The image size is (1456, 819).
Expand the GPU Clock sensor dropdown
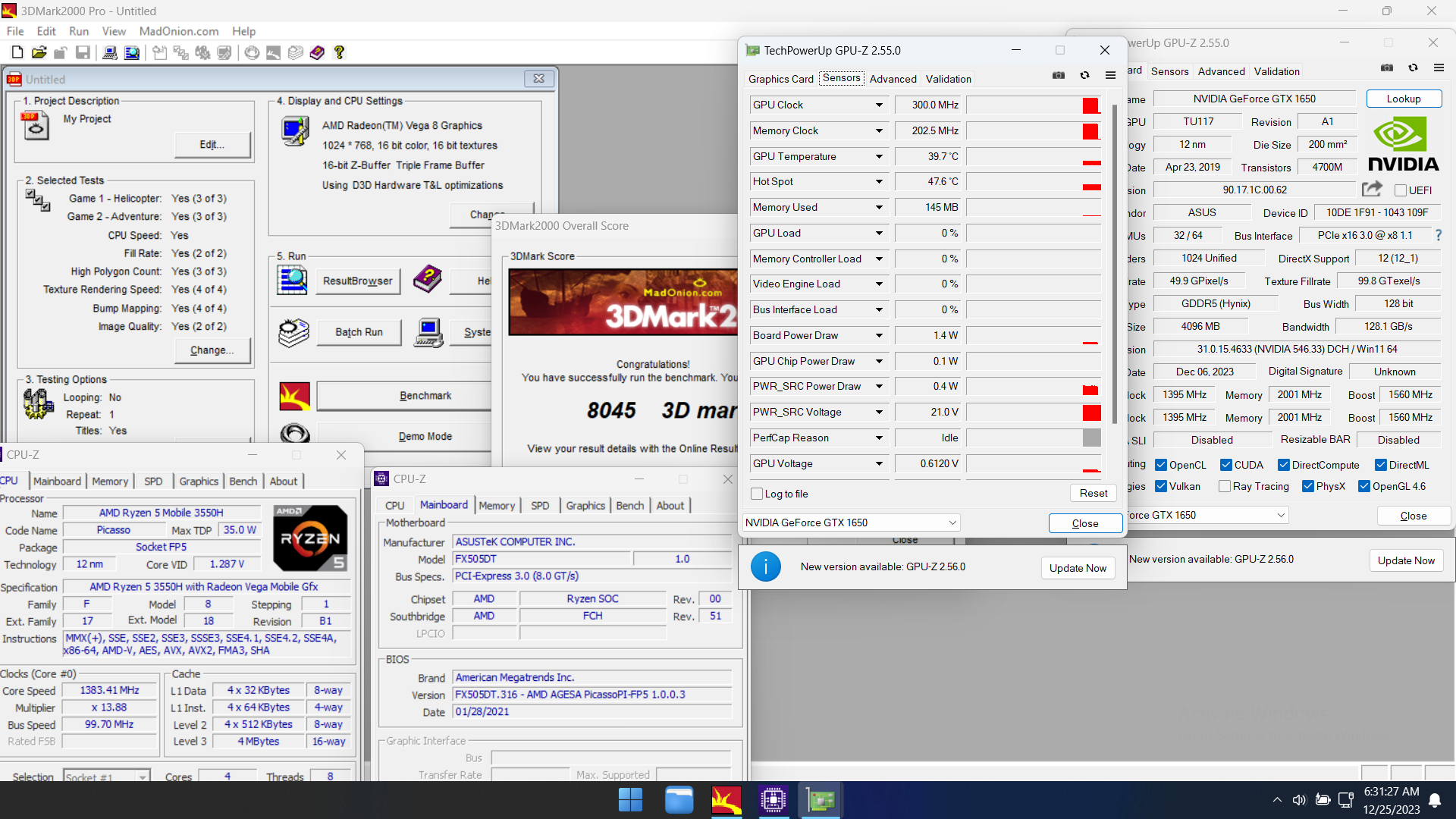[879, 105]
